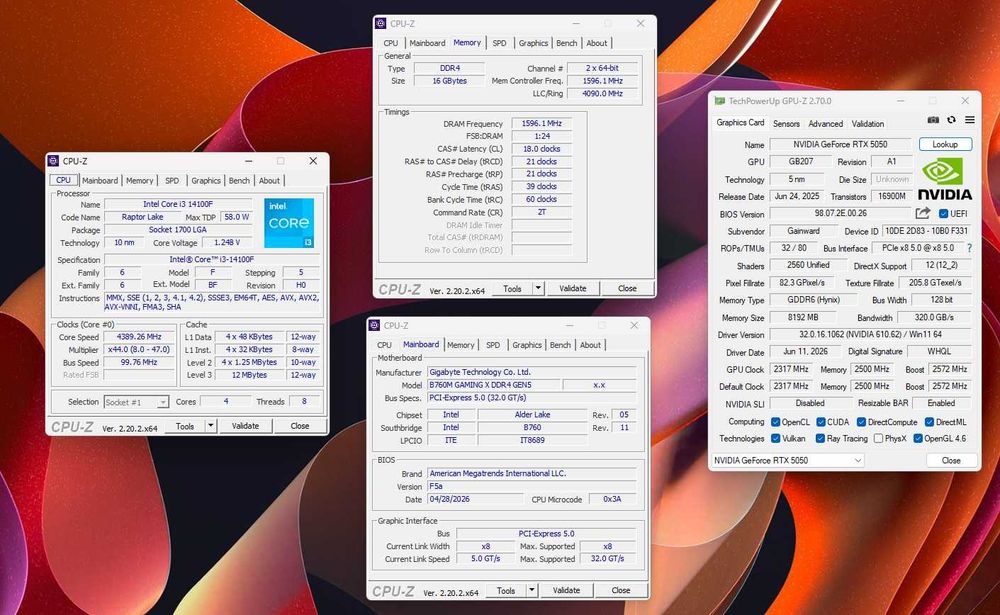This screenshot has height=615, width=1000.
Task: Click the BIOS date 04/28/2026 field
Action: point(474,499)
